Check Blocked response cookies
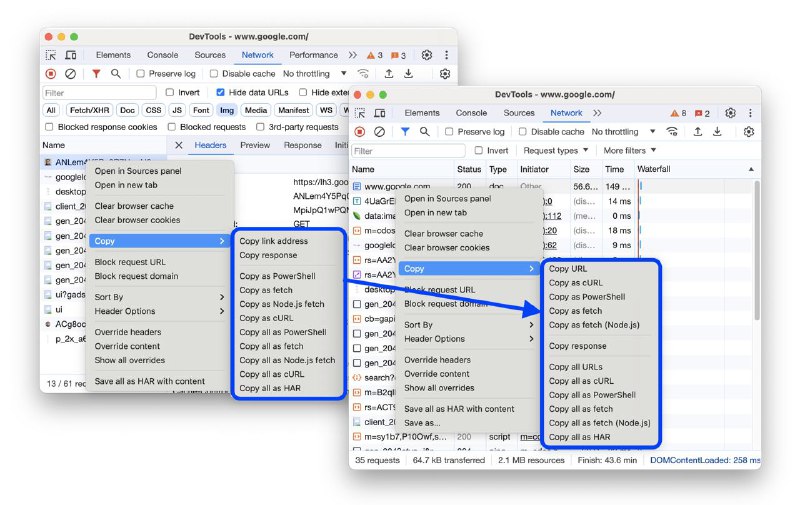The height and width of the screenshot is (505, 800). click(49, 127)
